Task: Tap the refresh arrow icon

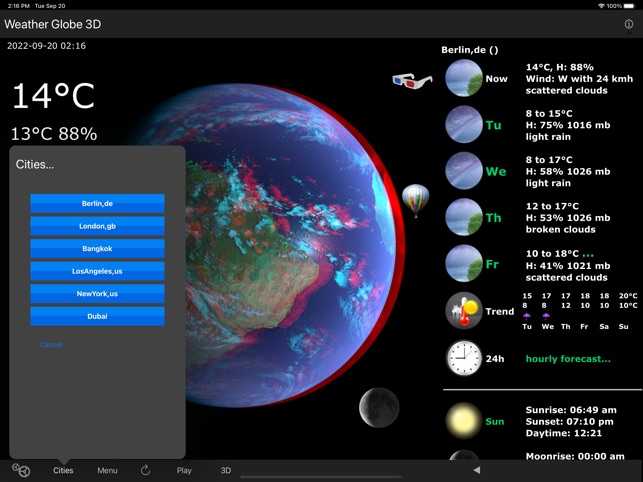Action: pyautogui.click(x=145, y=470)
